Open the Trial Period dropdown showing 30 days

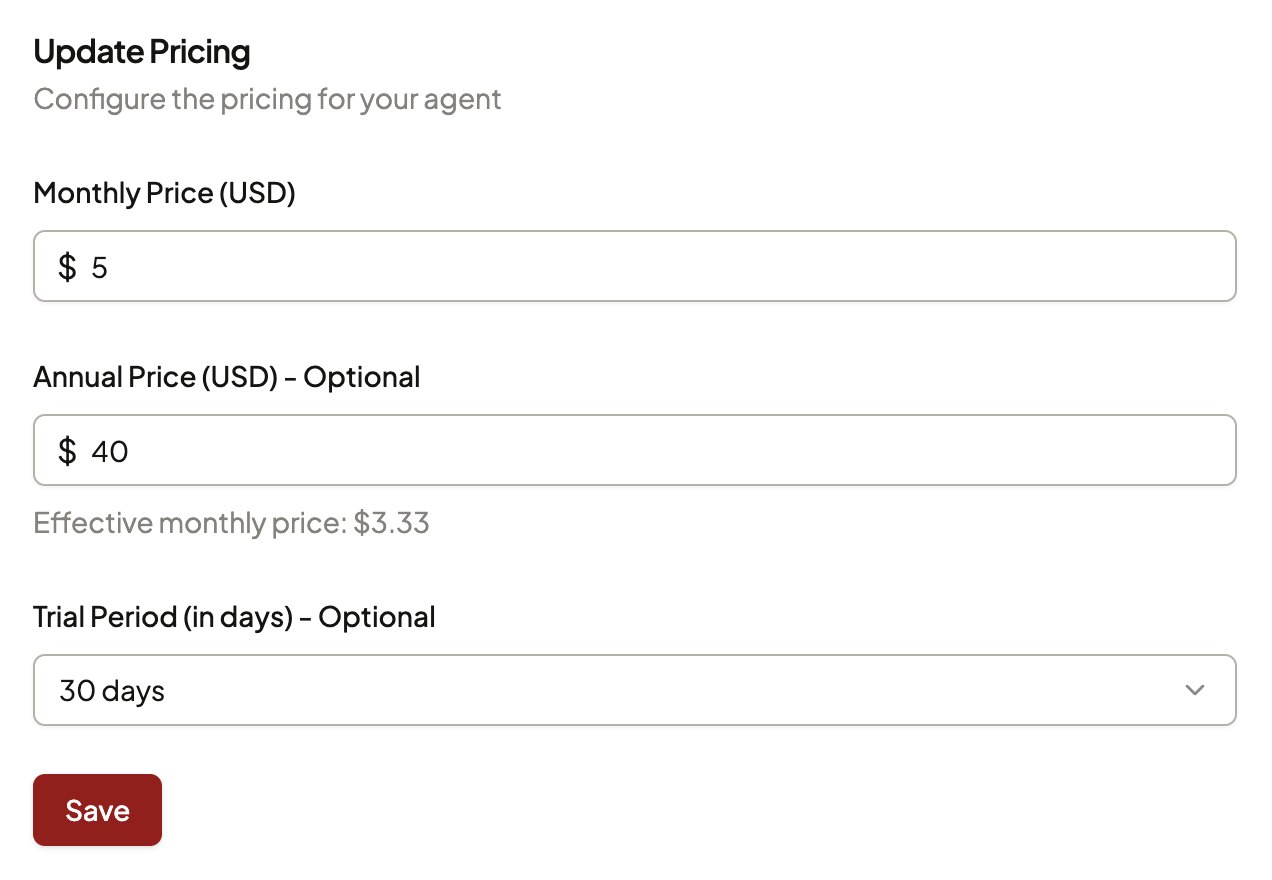(x=635, y=690)
